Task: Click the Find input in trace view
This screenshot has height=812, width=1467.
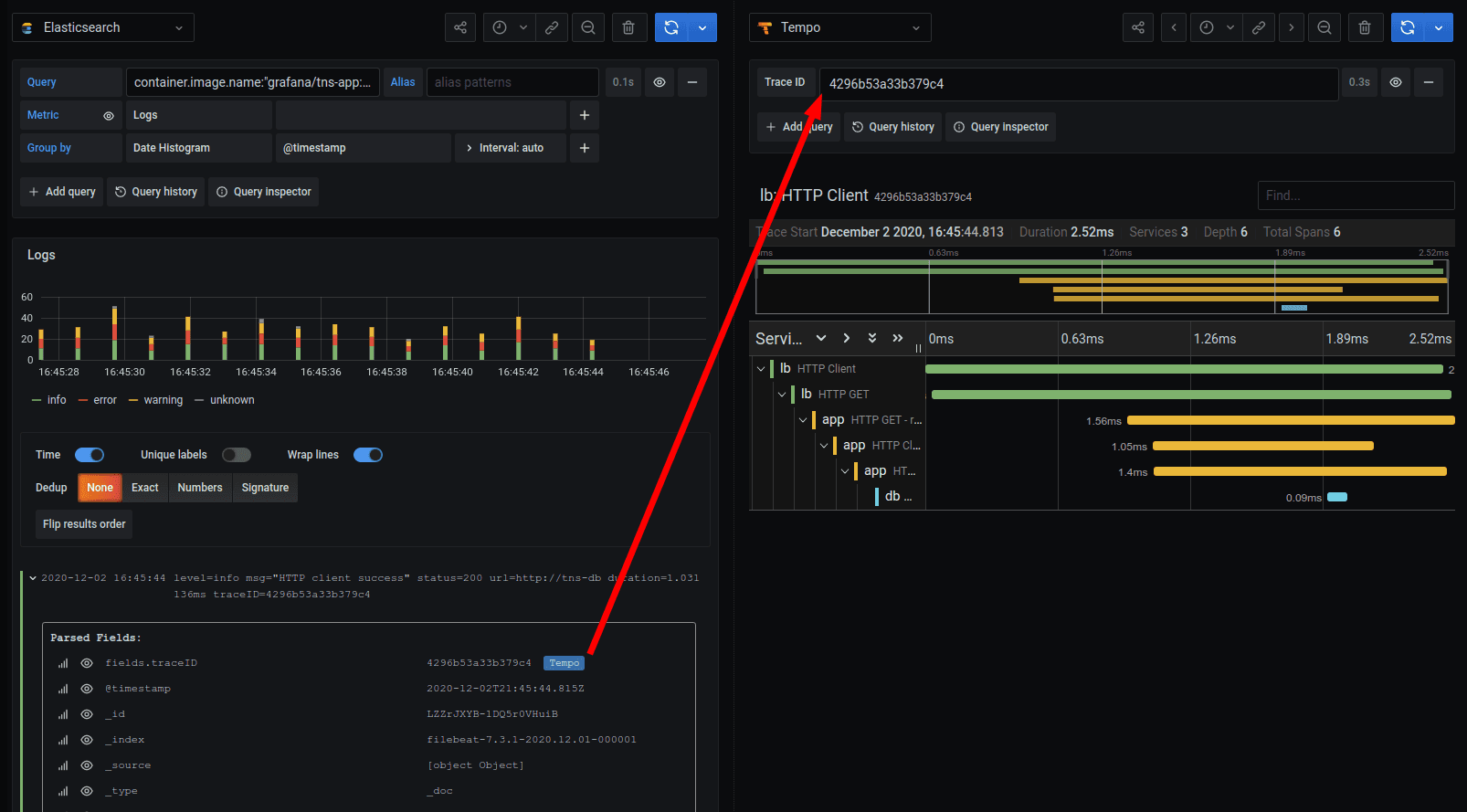Action: [1356, 195]
